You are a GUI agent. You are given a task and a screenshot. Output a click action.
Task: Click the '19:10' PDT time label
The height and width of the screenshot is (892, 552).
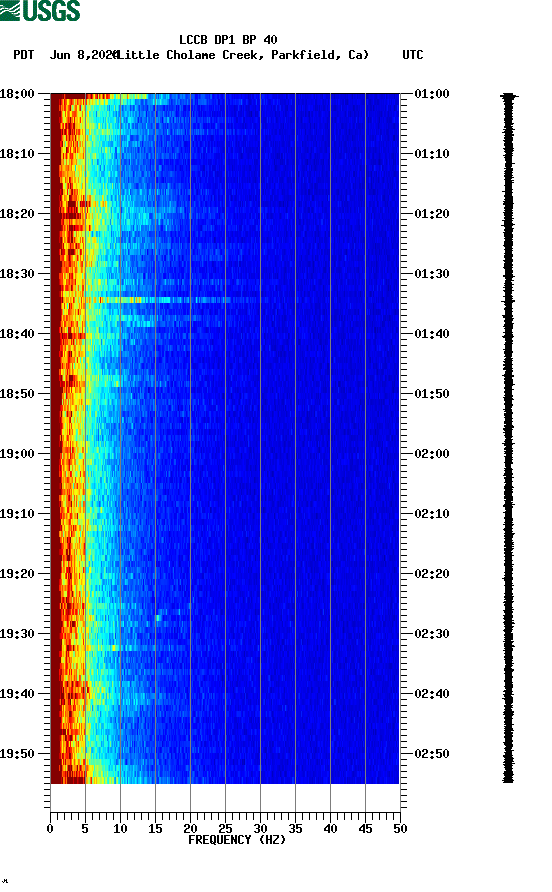click(x=18, y=514)
